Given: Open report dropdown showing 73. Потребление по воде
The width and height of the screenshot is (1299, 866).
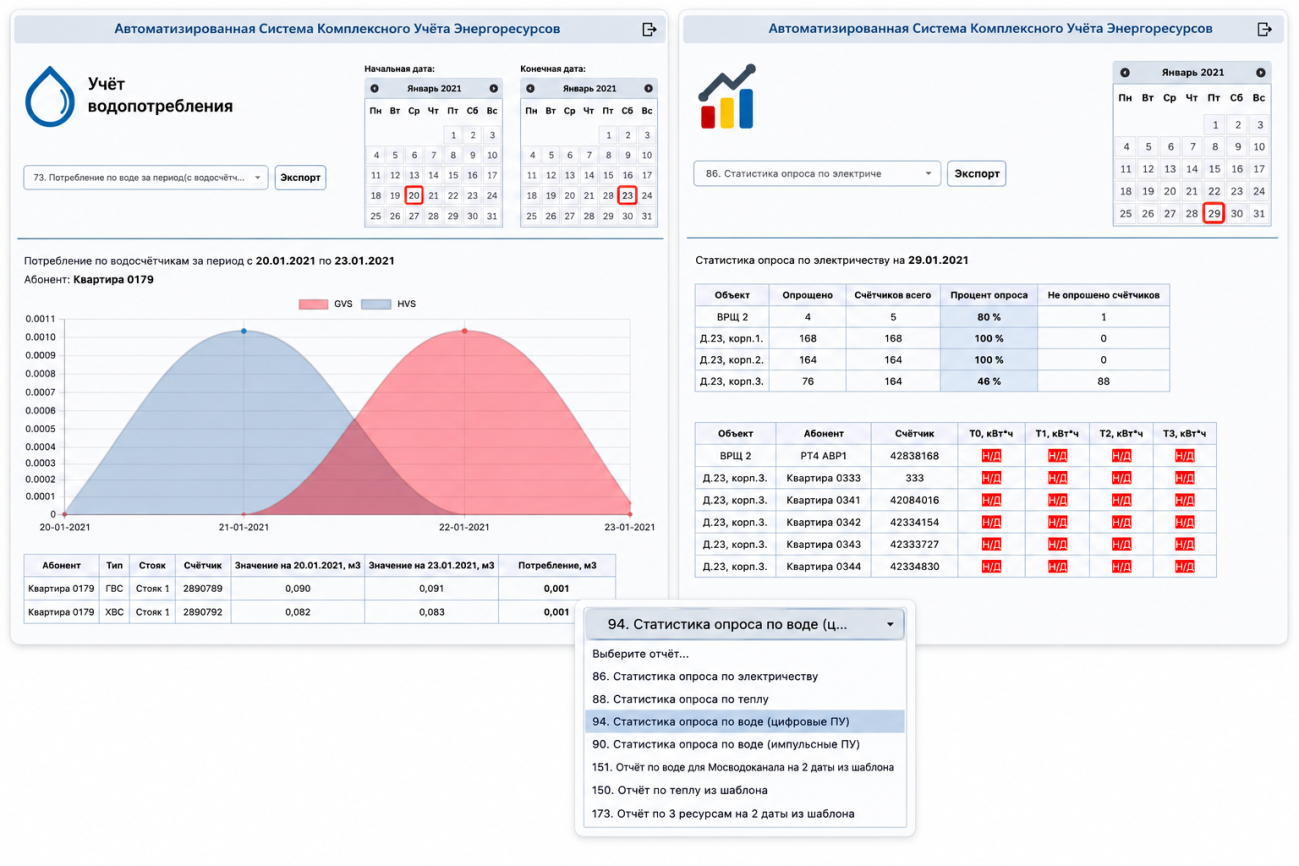Looking at the screenshot, I should pyautogui.click(x=146, y=177).
